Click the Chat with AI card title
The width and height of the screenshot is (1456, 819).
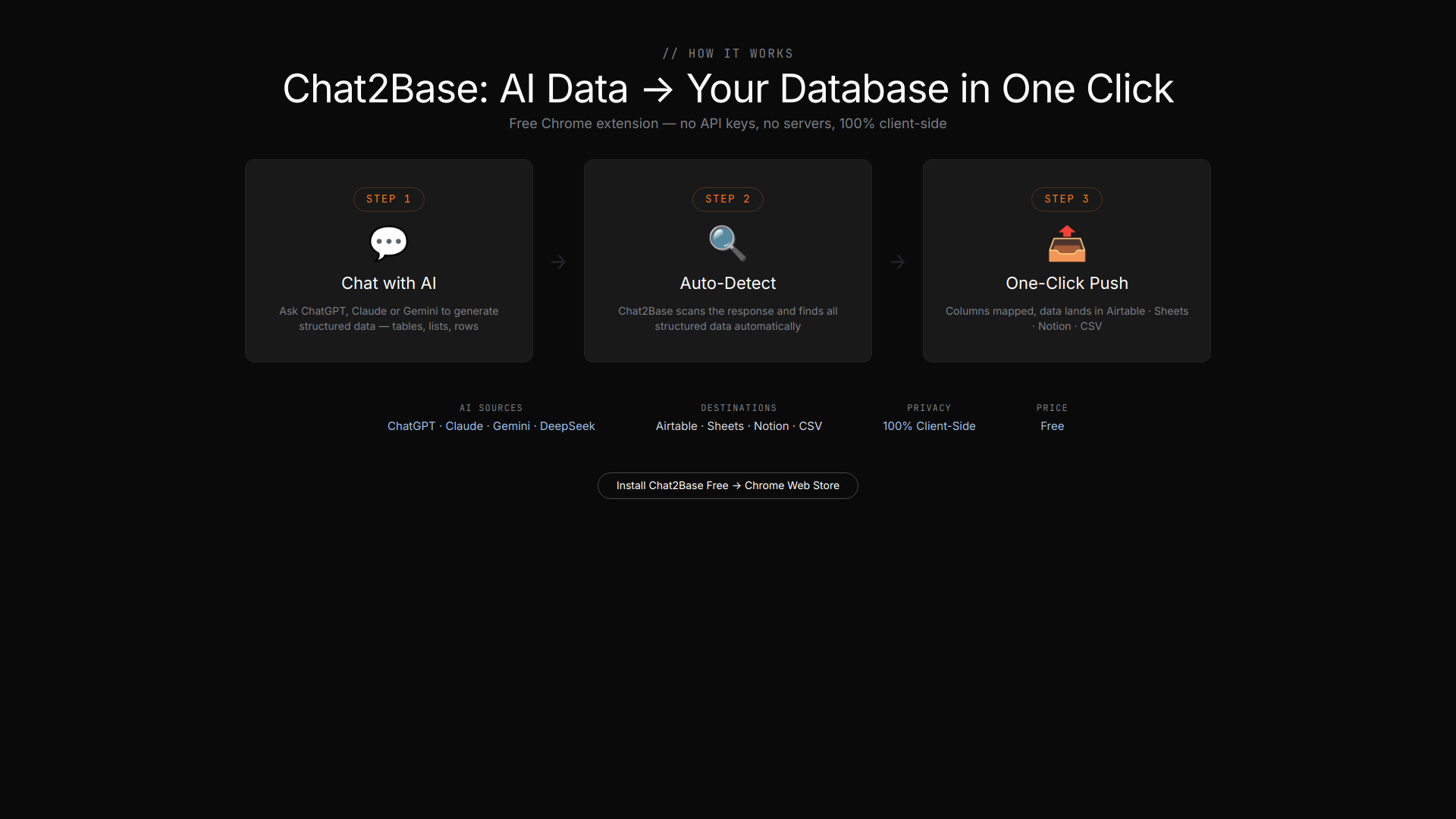coord(388,283)
